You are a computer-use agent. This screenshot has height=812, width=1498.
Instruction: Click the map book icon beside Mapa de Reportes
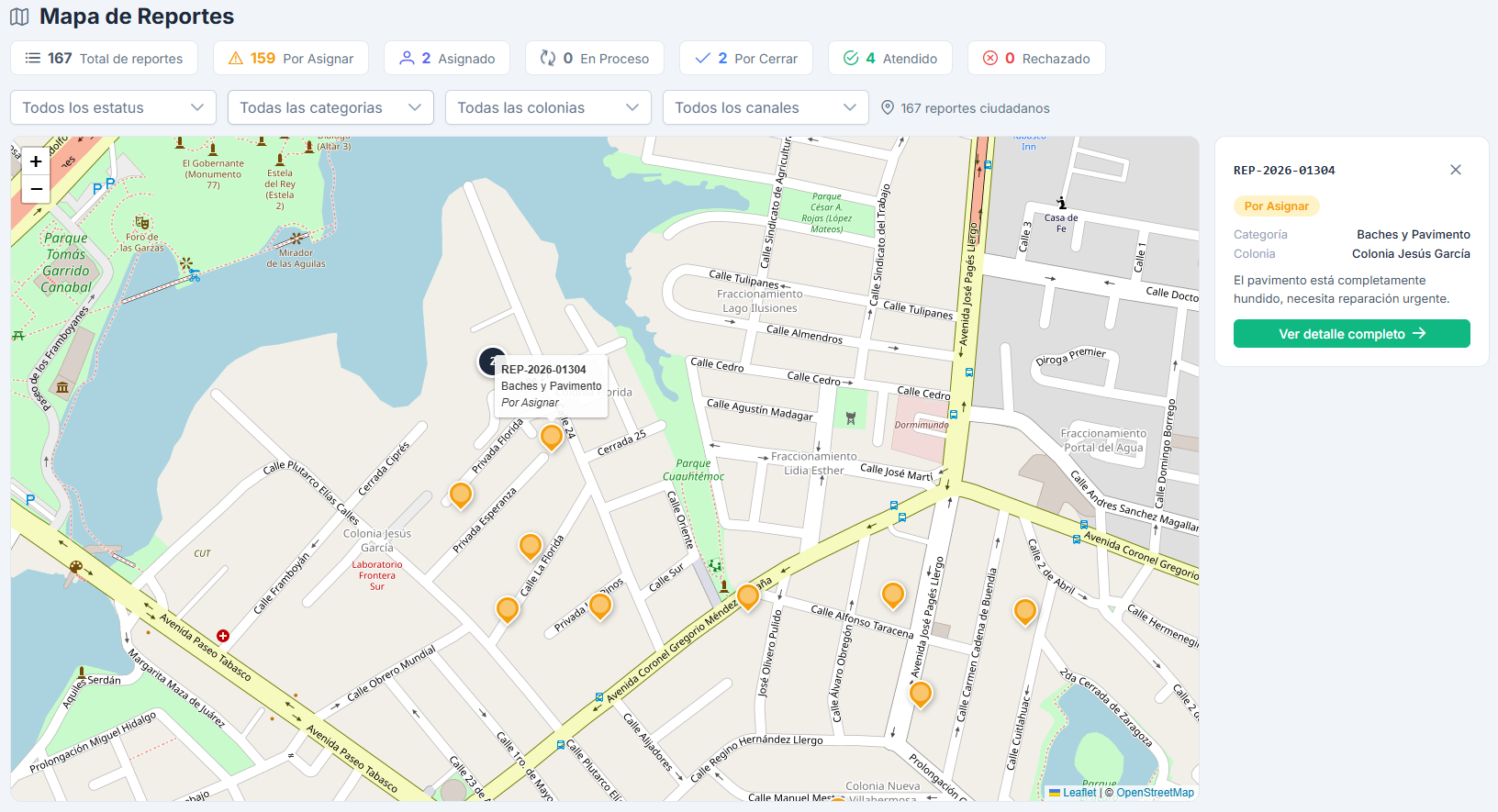19,17
